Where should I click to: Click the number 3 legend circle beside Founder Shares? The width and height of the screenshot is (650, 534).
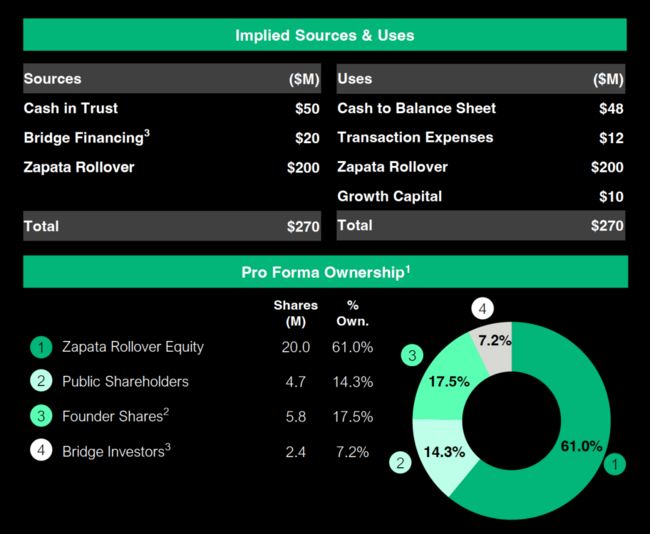pos(41,416)
